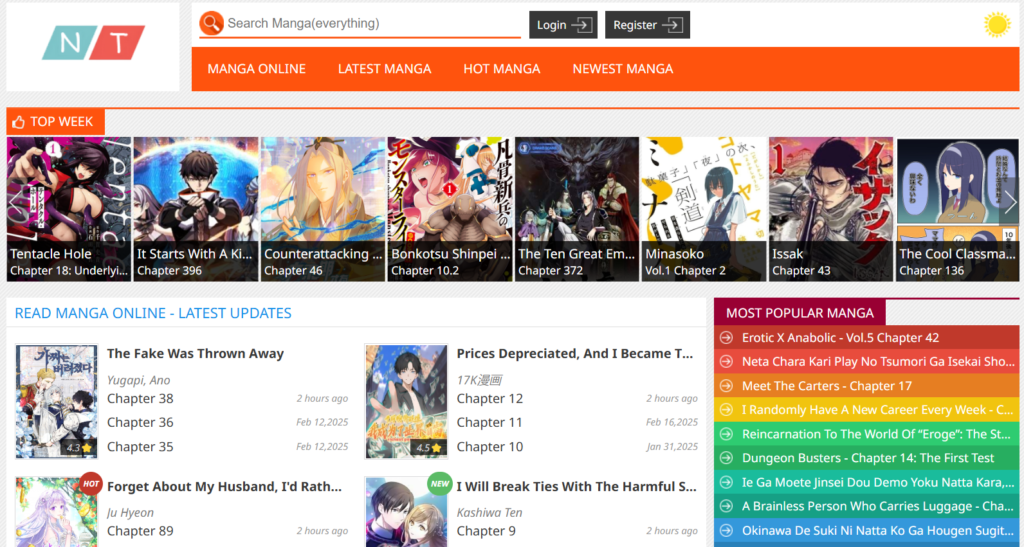Open the HOT MANGA menu
Image resolution: width=1024 pixels, height=547 pixels.
(502, 69)
